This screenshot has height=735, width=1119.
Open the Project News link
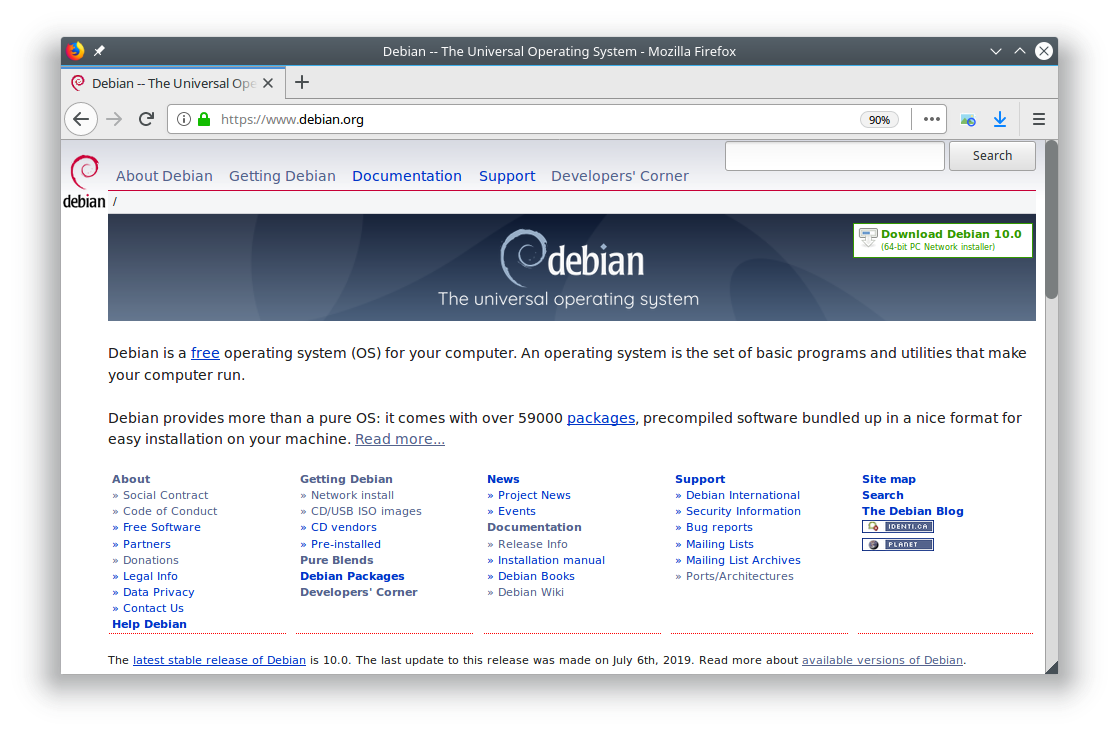point(534,495)
